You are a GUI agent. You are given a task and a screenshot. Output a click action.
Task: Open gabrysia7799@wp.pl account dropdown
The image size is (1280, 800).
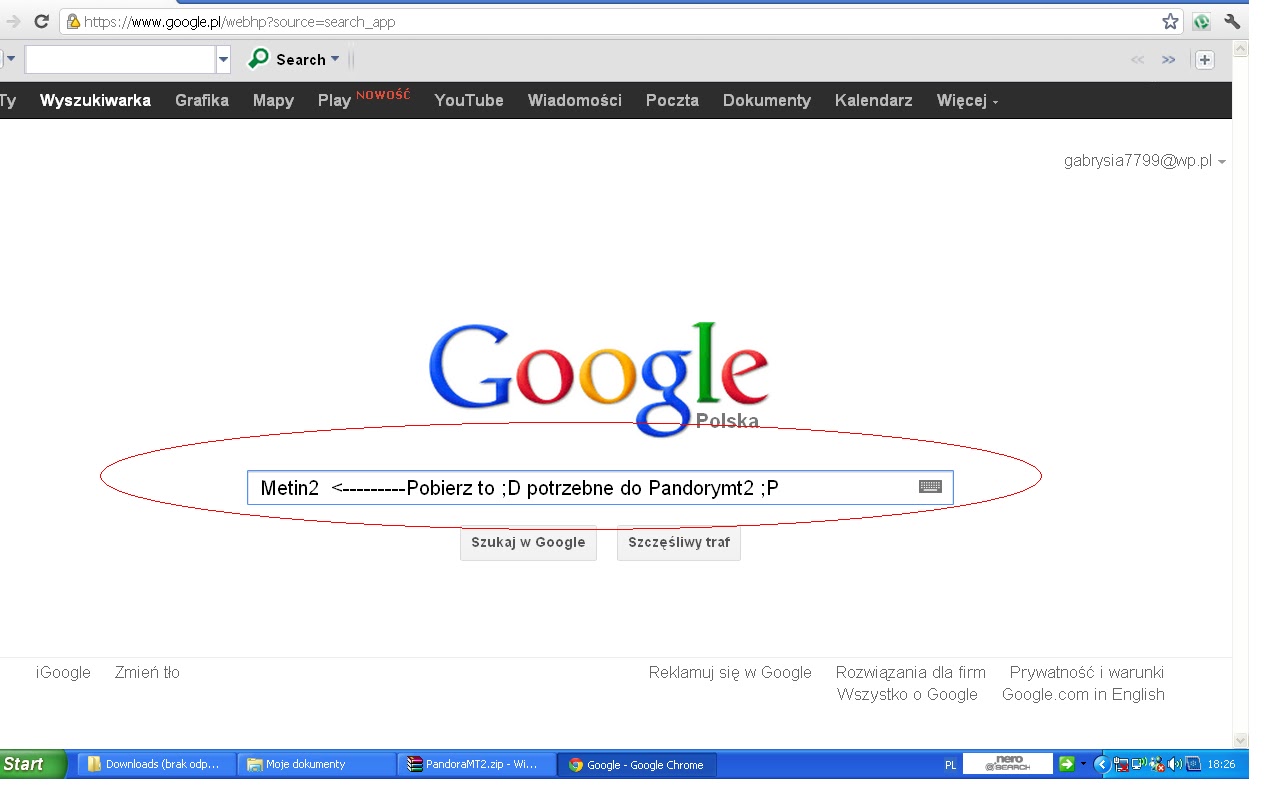1145,161
